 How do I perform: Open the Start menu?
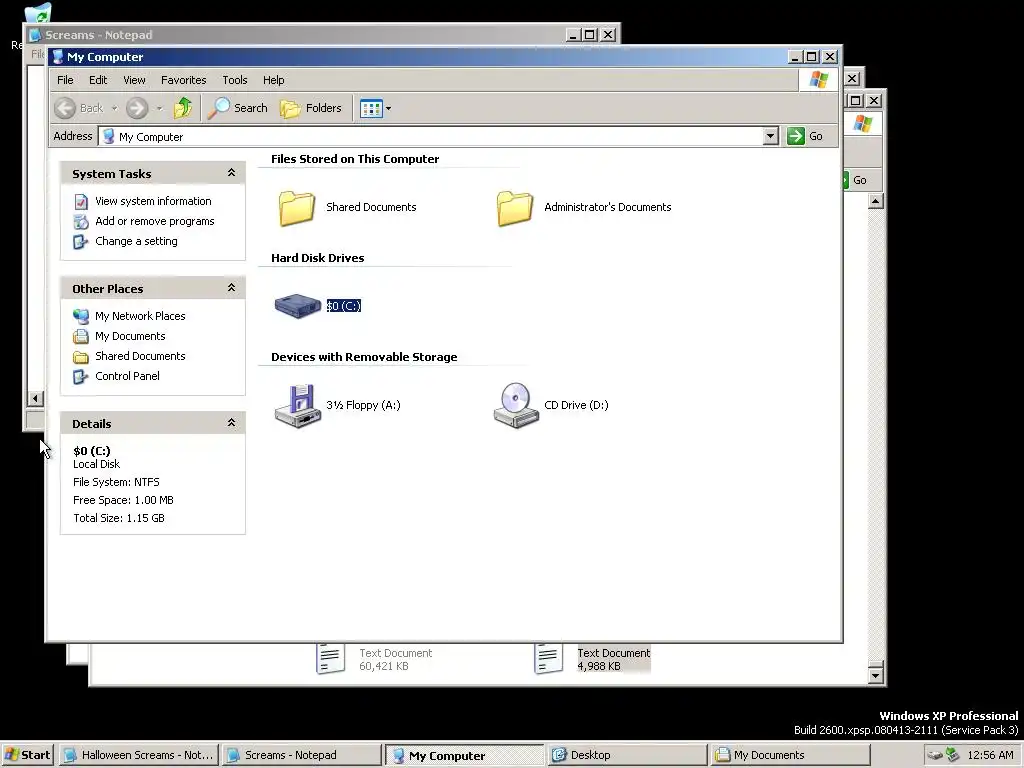point(27,755)
